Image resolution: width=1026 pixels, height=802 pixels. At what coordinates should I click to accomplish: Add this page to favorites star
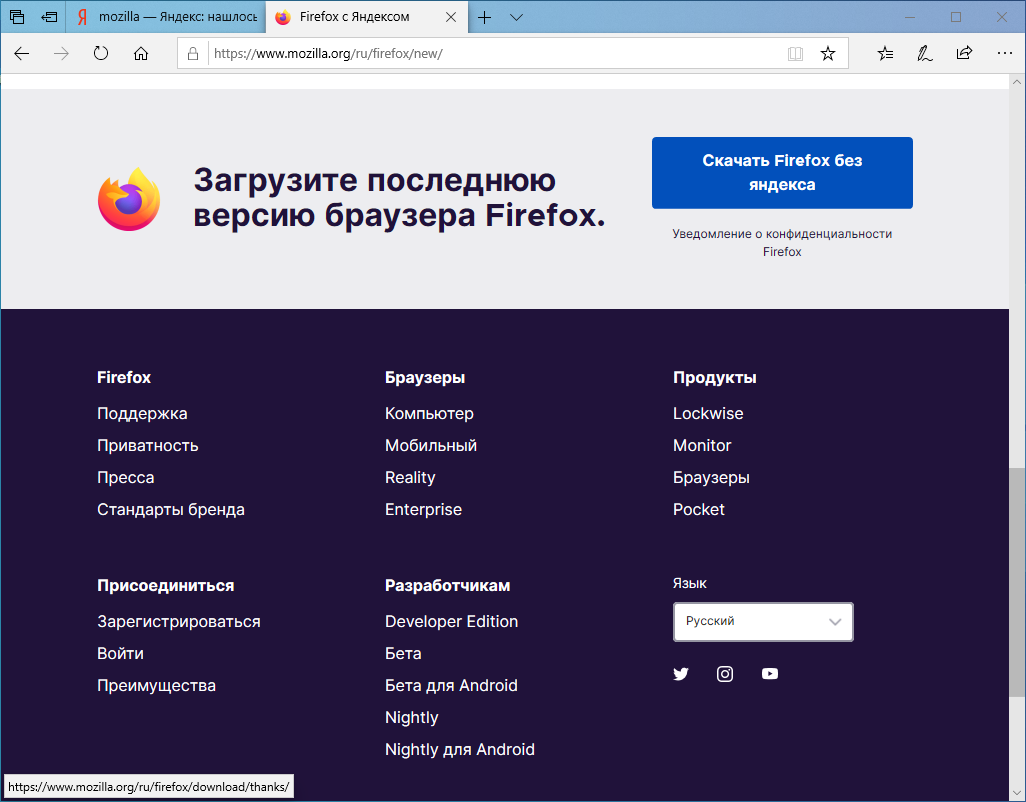click(828, 54)
